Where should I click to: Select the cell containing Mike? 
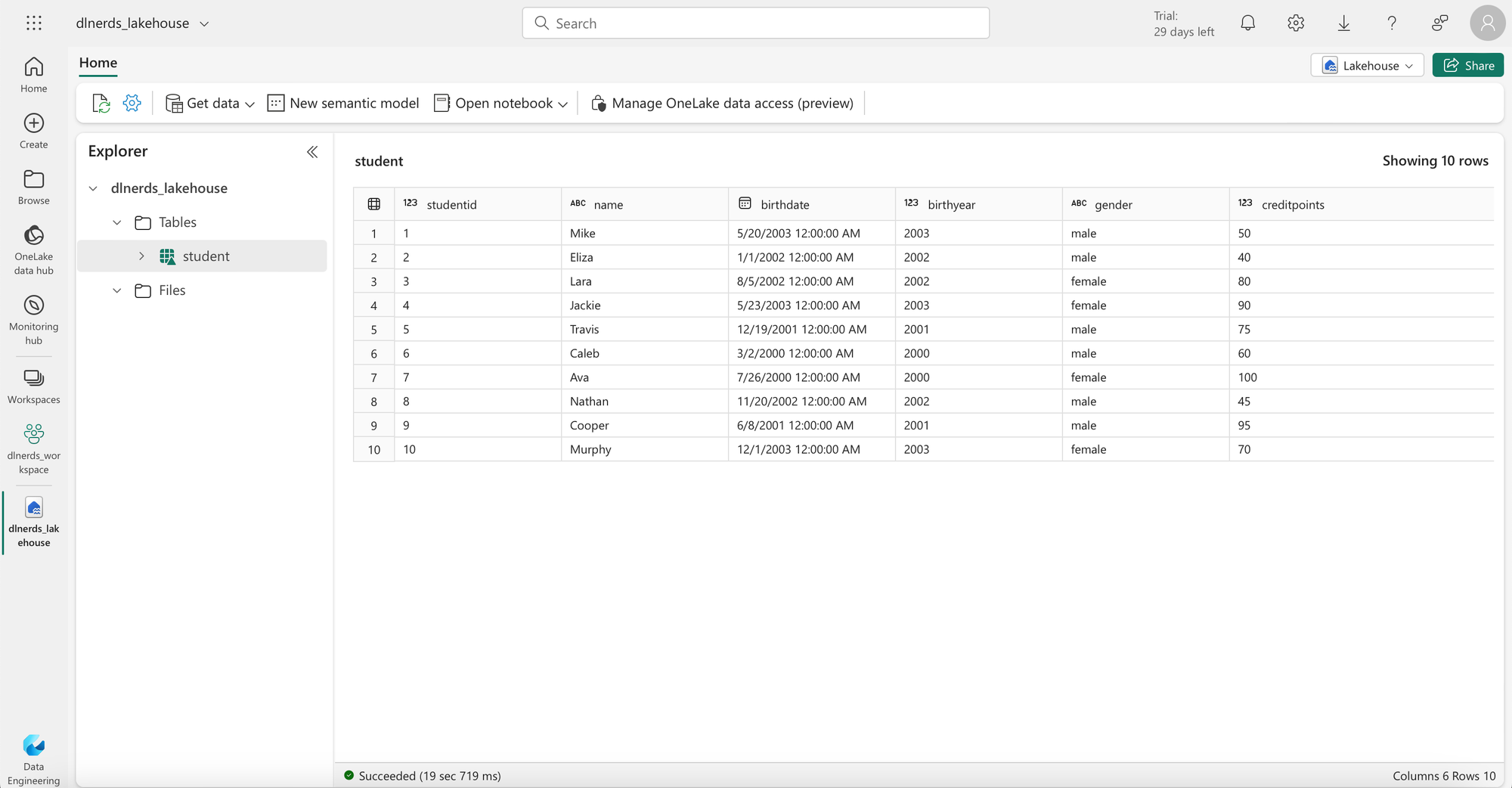tap(645, 233)
